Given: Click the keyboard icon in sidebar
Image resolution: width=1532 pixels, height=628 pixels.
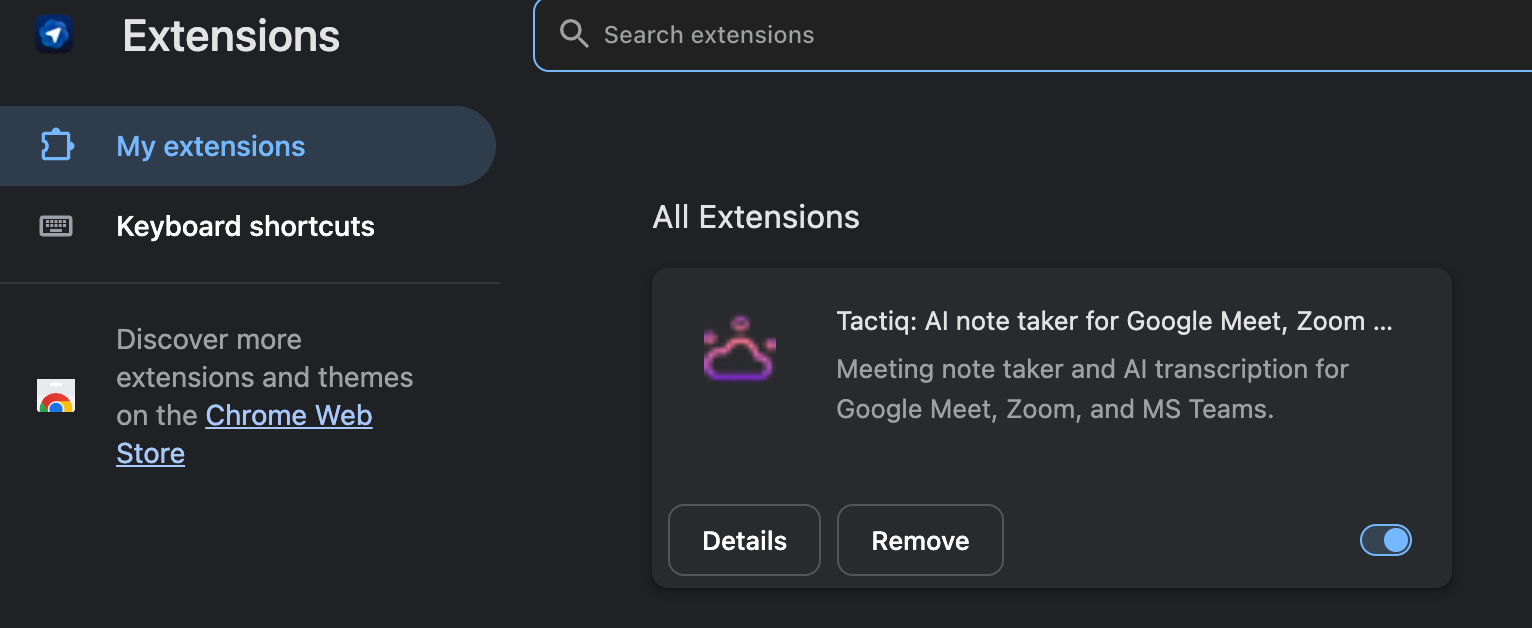Looking at the screenshot, I should (x=56, y=226).
